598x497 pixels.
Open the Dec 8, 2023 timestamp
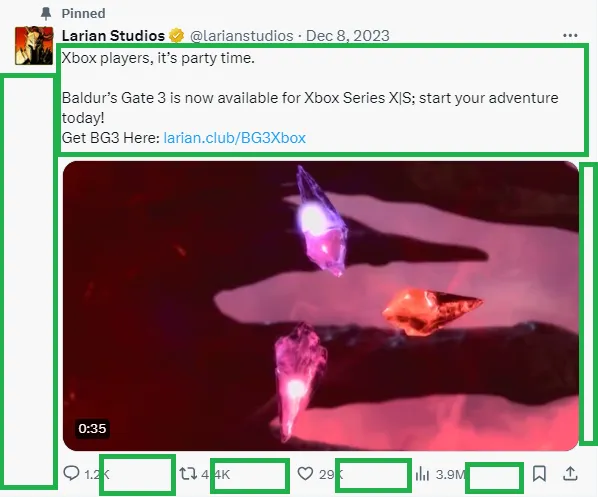tap(347, 36)
